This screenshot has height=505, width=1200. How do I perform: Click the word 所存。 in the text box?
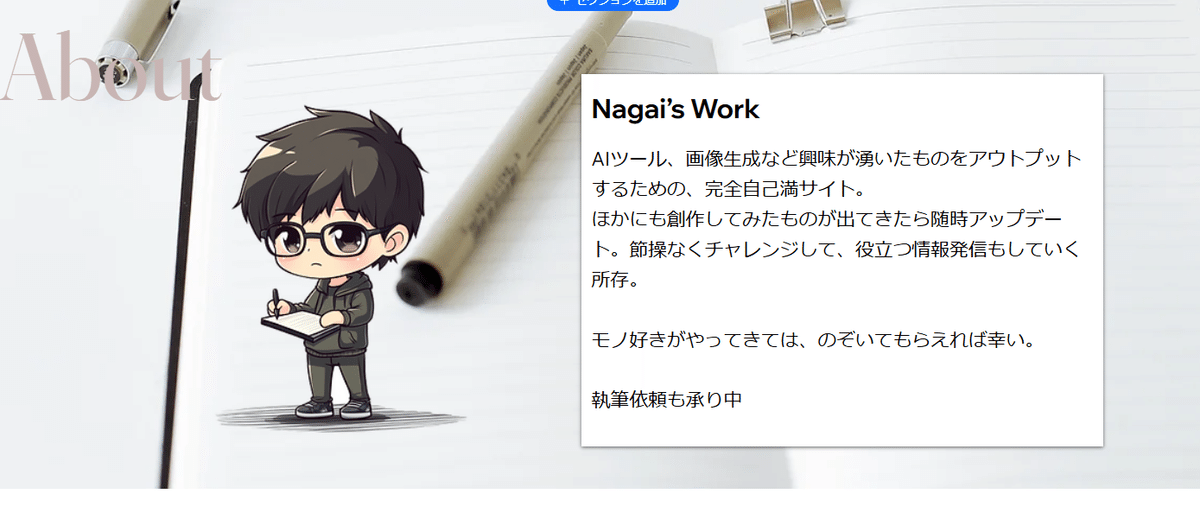click(615, 279)
